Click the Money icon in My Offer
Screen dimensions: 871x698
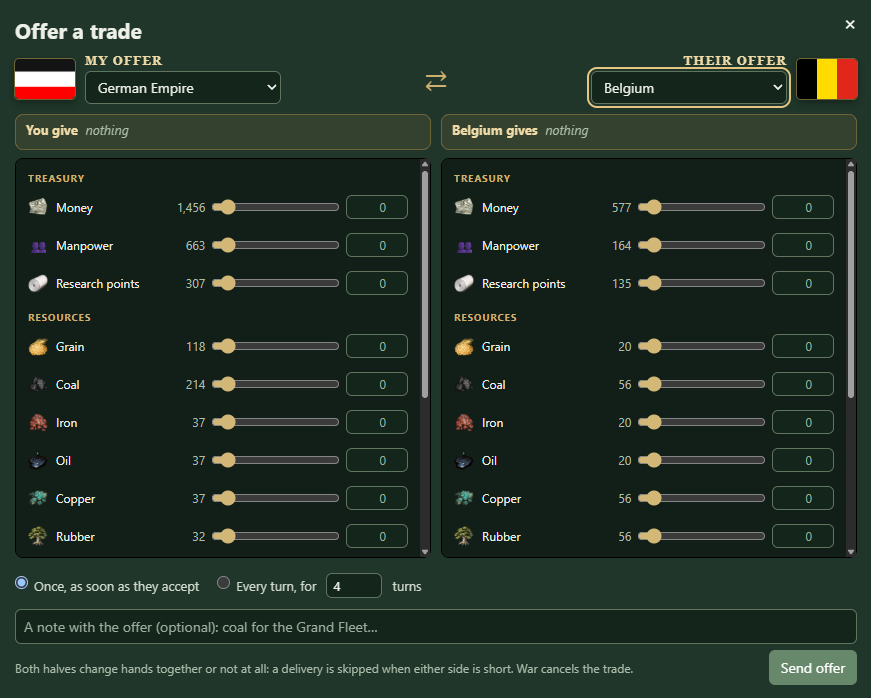[x=38, y=207]
